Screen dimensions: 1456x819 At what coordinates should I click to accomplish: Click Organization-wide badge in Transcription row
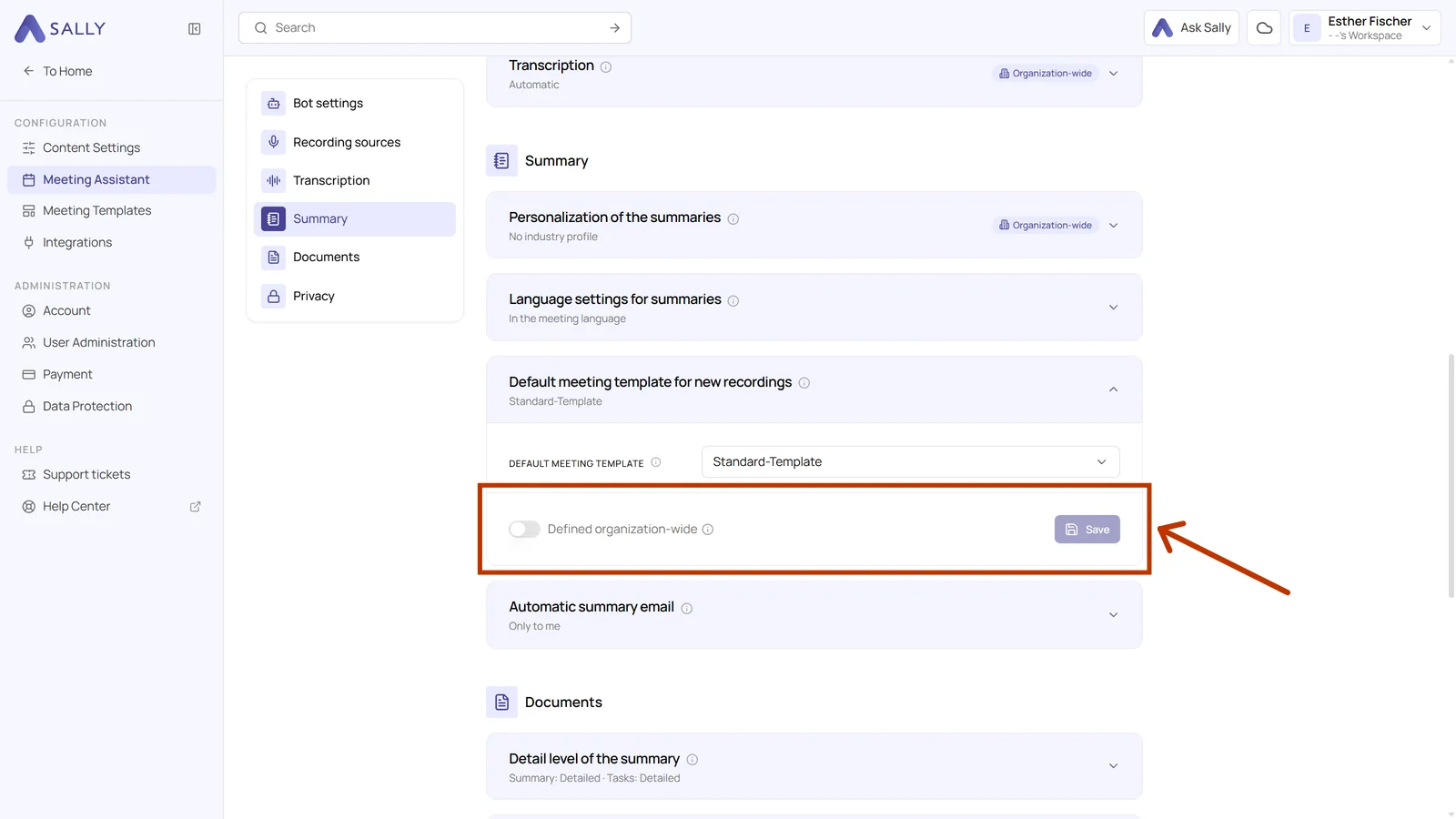point(1045,74)
